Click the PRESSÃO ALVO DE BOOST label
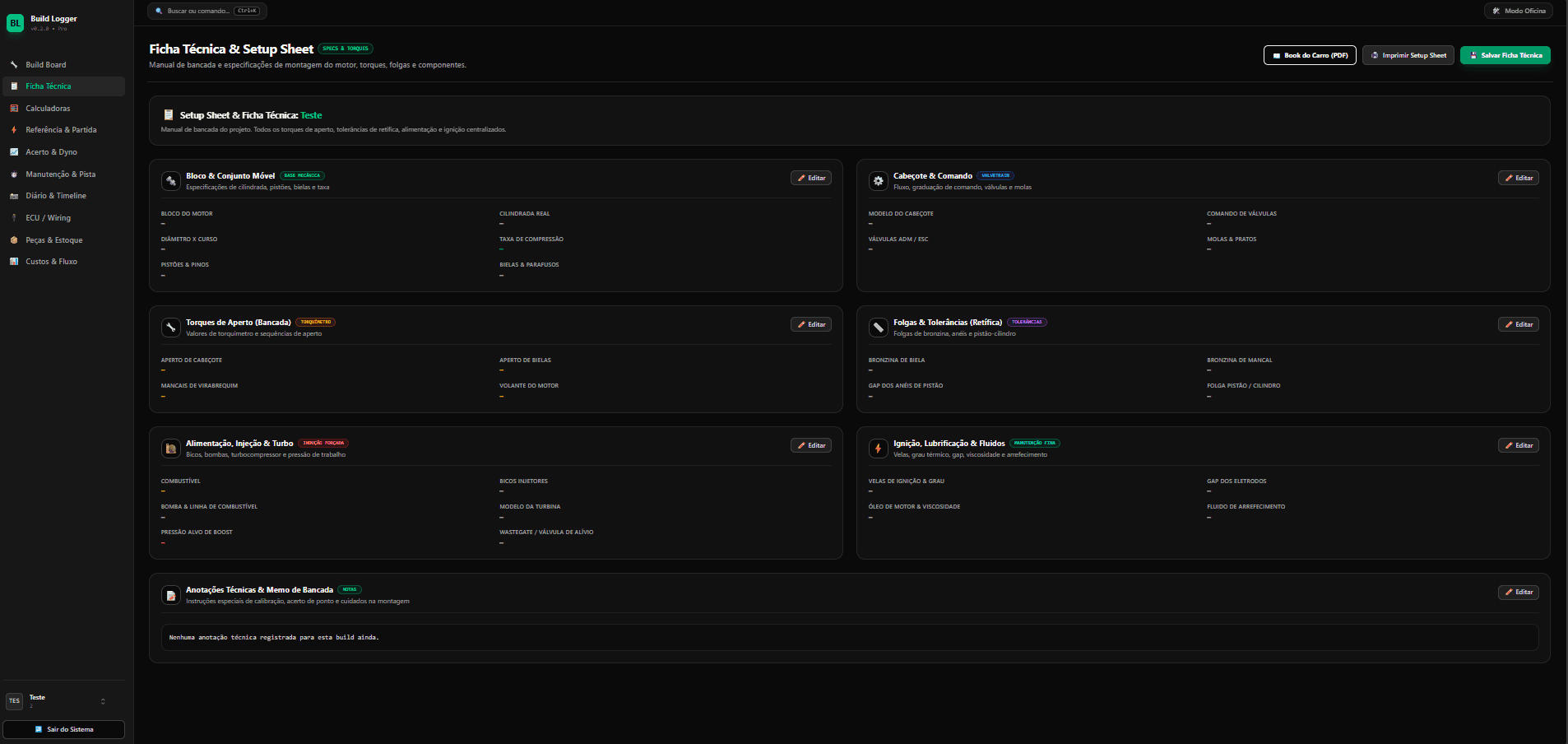 [x=197, y=532]
